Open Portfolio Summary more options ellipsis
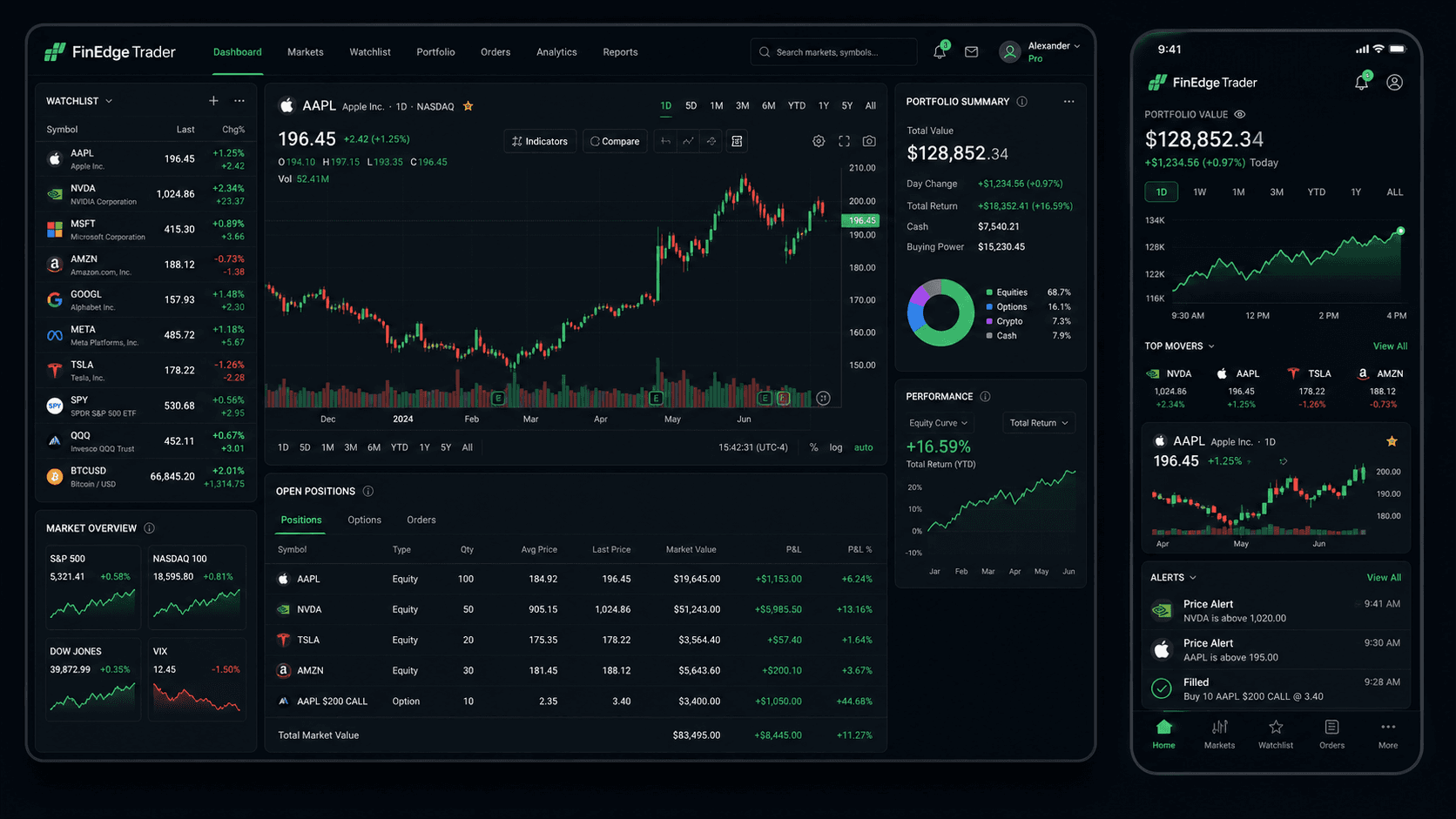This screenshot has width=1456, height=819. 1068,102
